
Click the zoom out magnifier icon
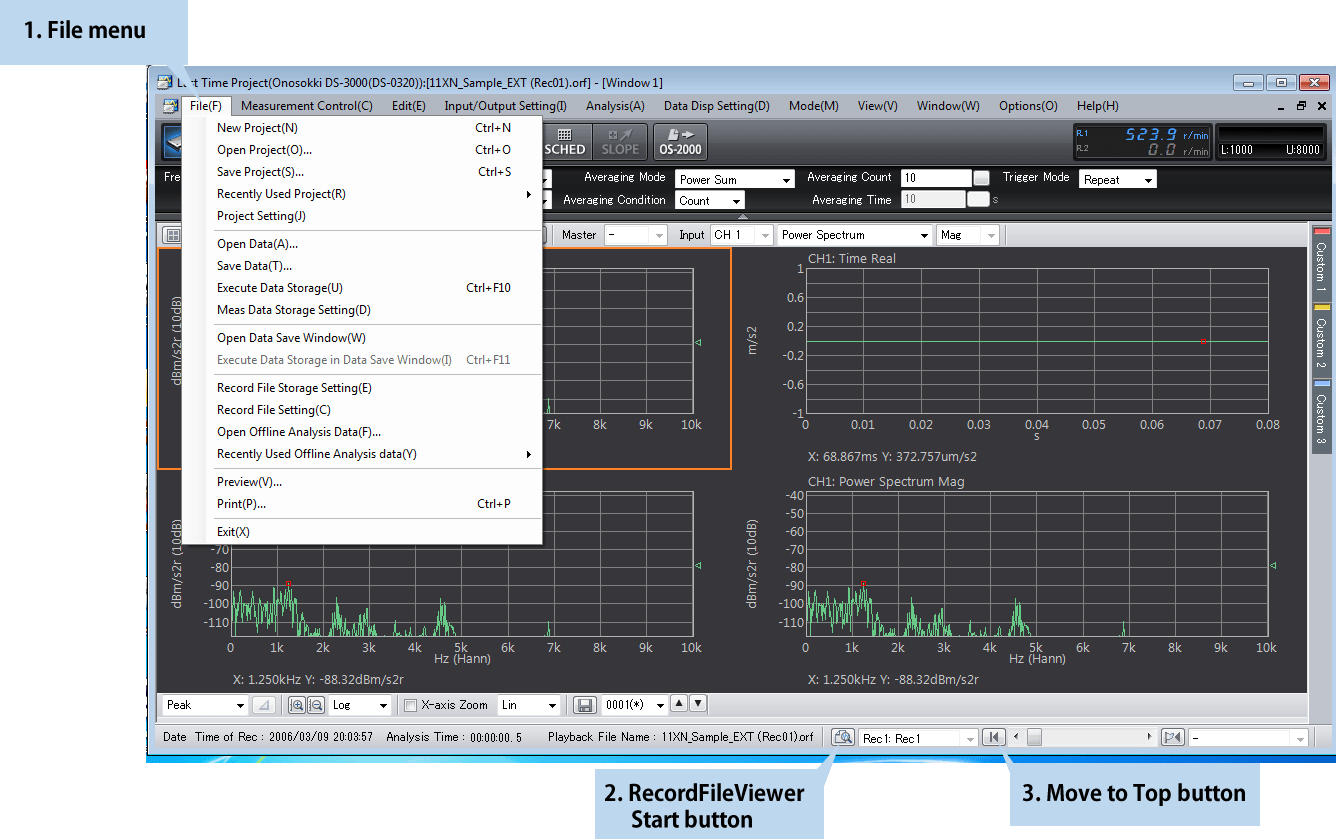pos(315,705)
